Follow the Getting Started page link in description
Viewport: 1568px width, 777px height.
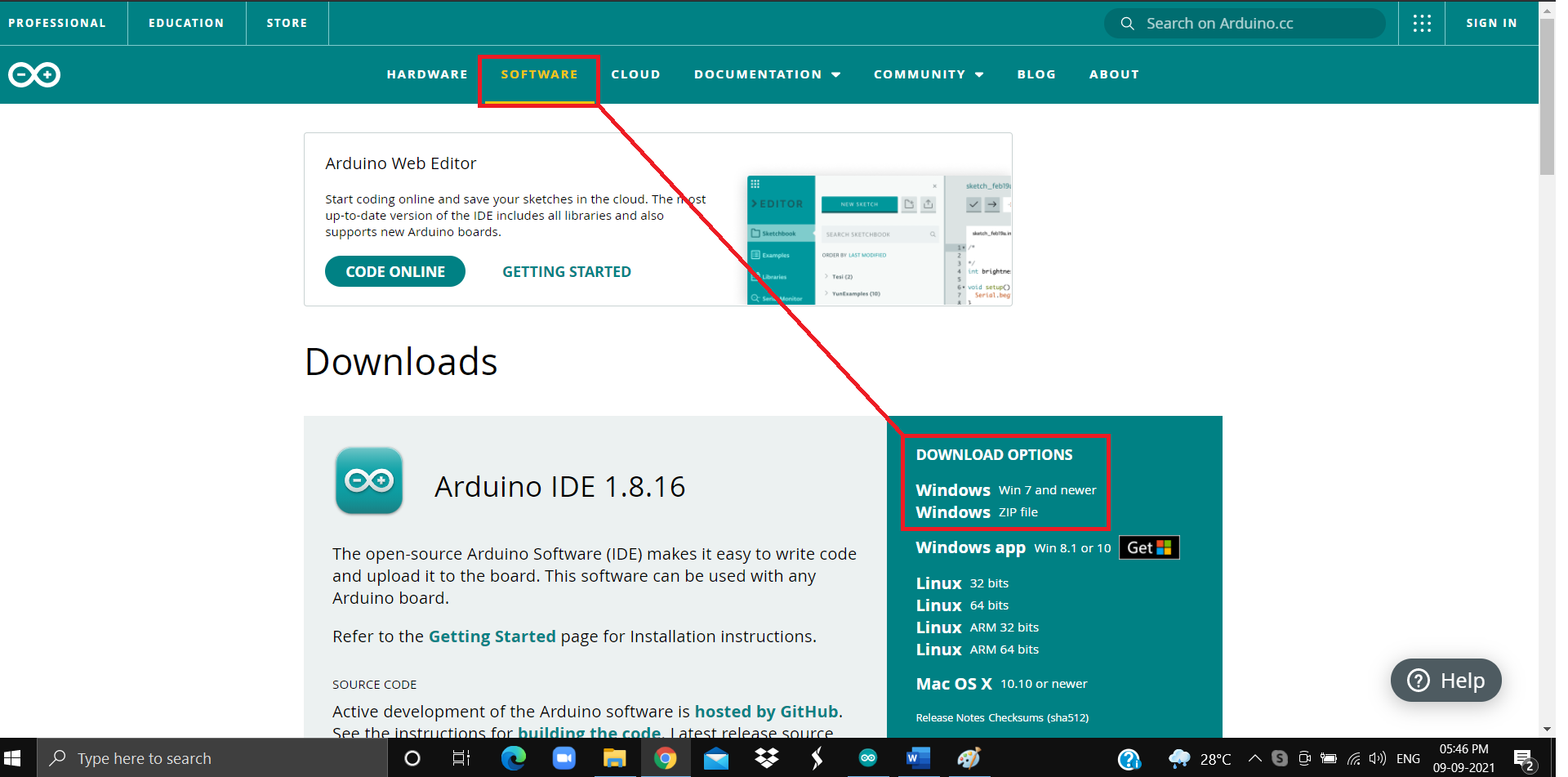[x=492, y=636]
